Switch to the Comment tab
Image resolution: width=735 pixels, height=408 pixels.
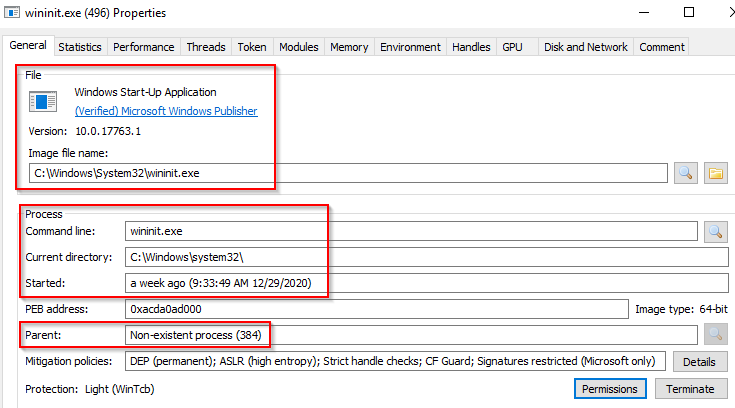[x=662, y=47]
